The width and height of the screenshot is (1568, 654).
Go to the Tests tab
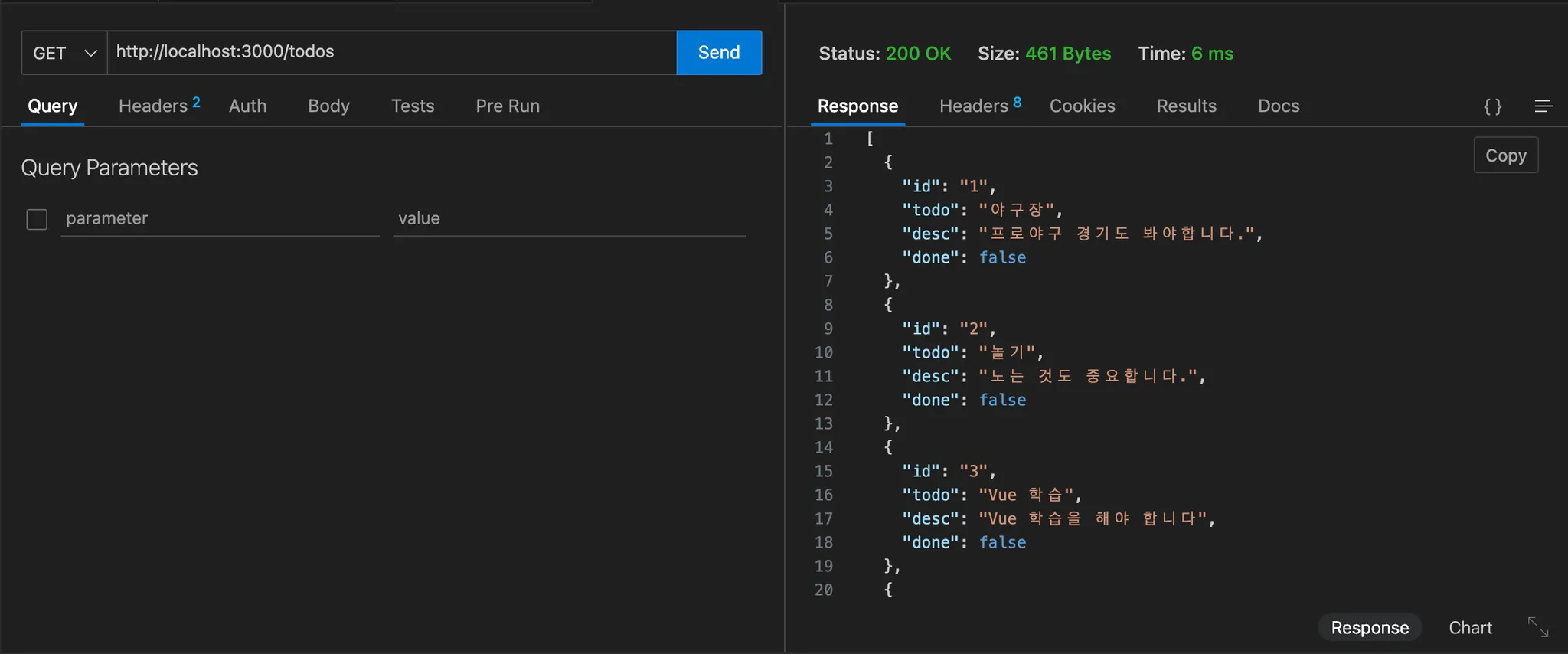(413, 106)
